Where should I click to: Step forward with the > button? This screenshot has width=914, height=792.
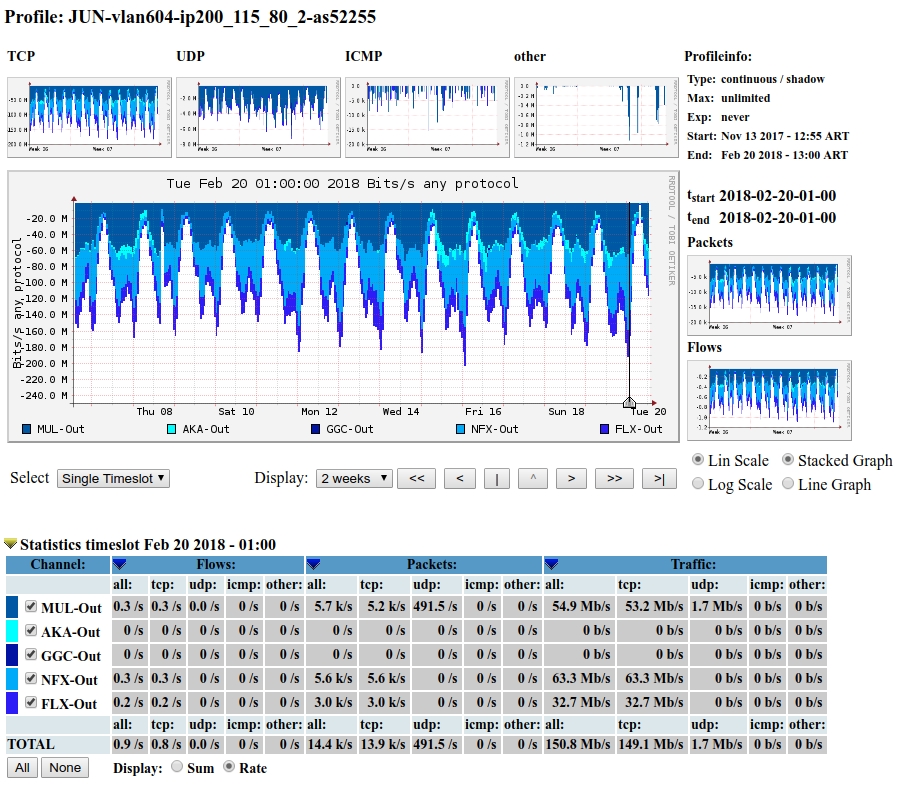tap(570, 479)
